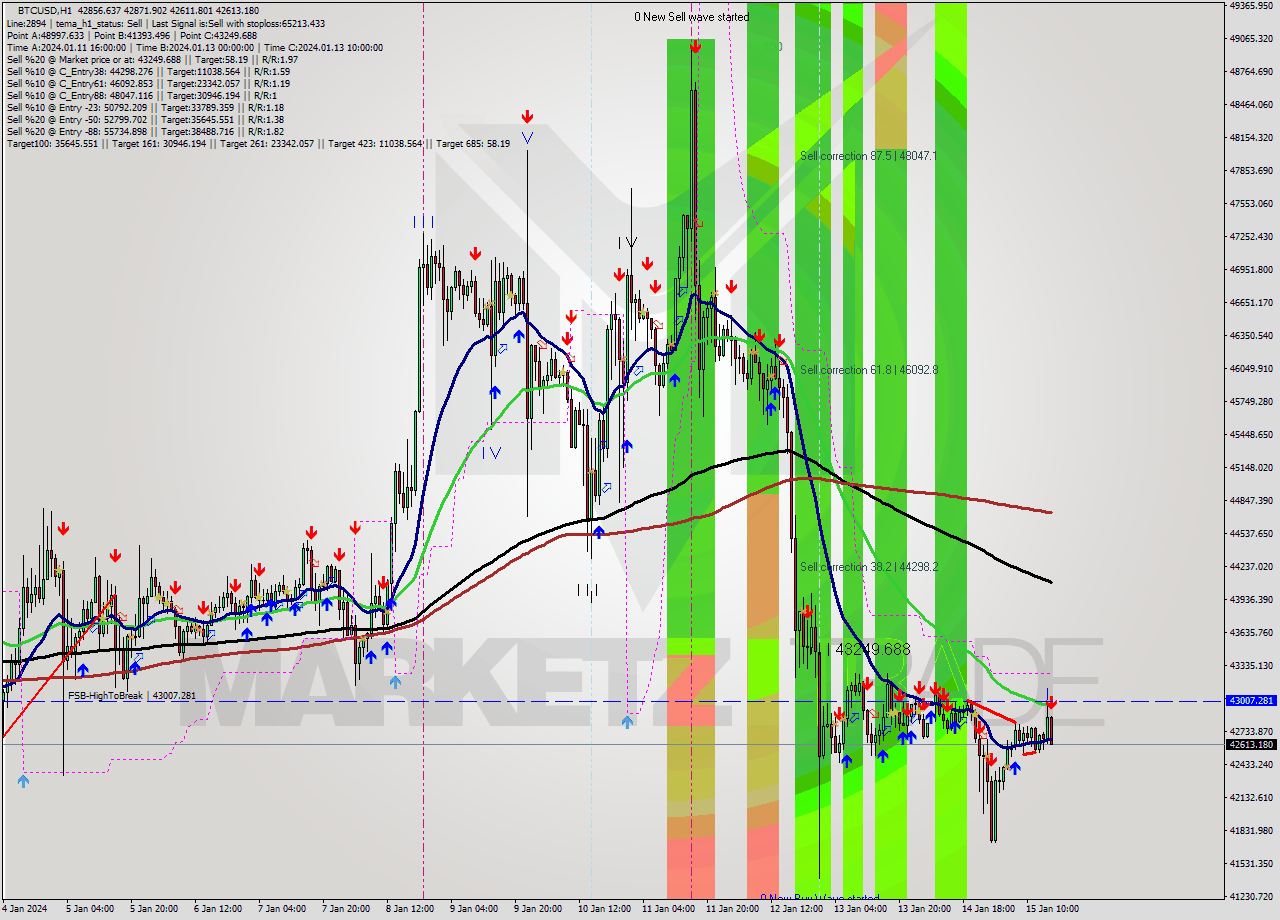The height and width of the screenshot is (920, 1280).
Task: Click the 14 Jan 18:00 time label
Action: click(989, 909)
